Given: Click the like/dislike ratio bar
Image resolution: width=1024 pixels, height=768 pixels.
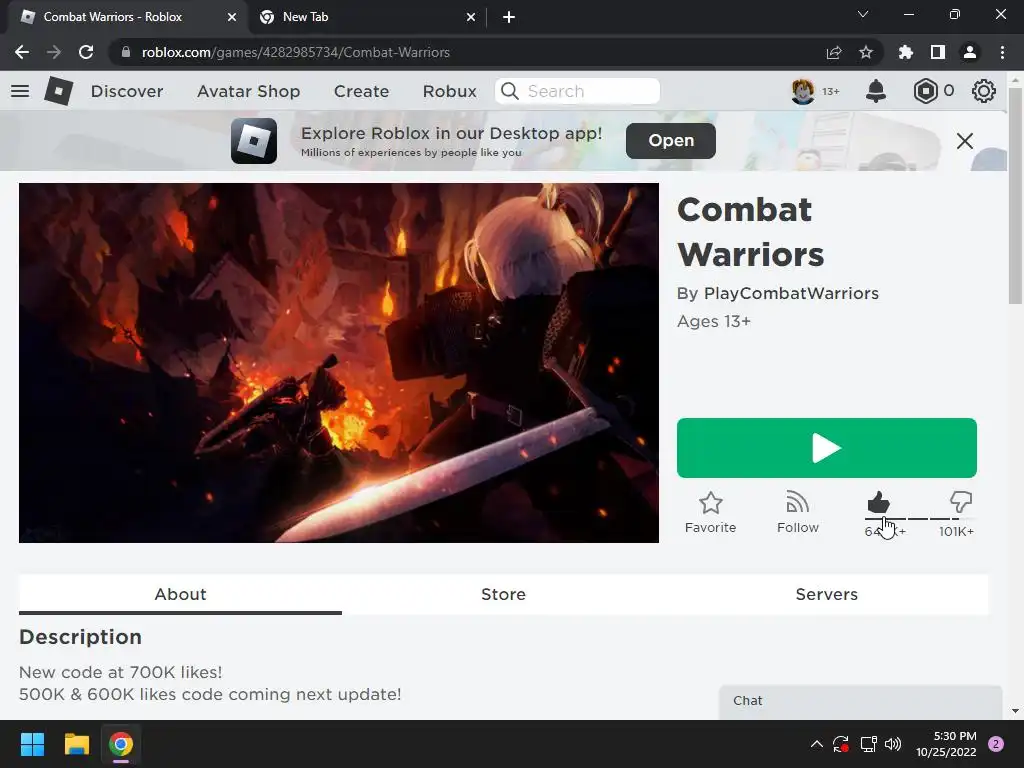Looking at the screenshot, I should point(920,519).
